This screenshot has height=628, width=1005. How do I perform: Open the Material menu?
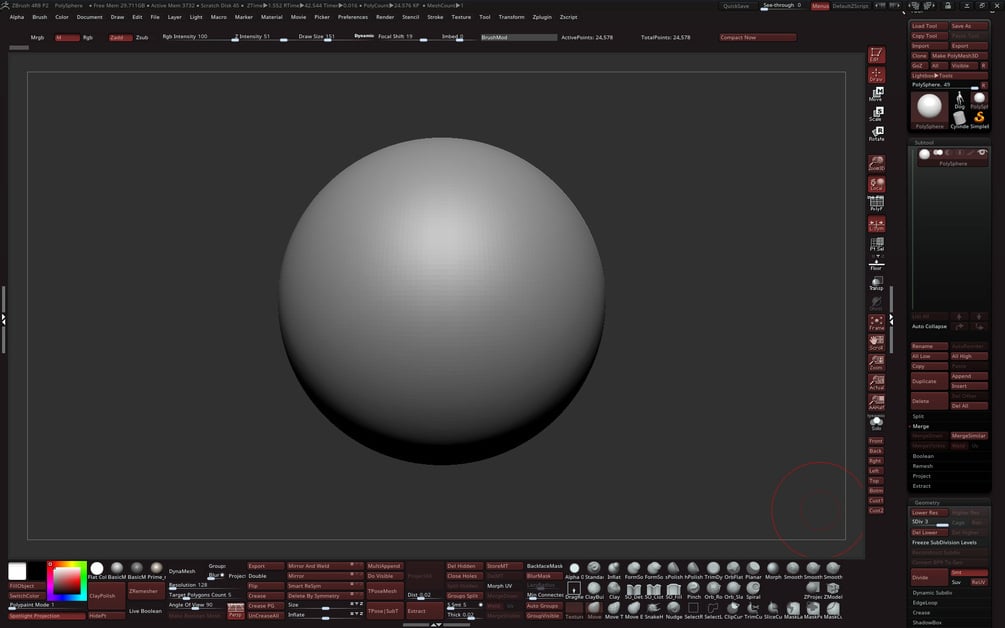[x=272, y=17]
